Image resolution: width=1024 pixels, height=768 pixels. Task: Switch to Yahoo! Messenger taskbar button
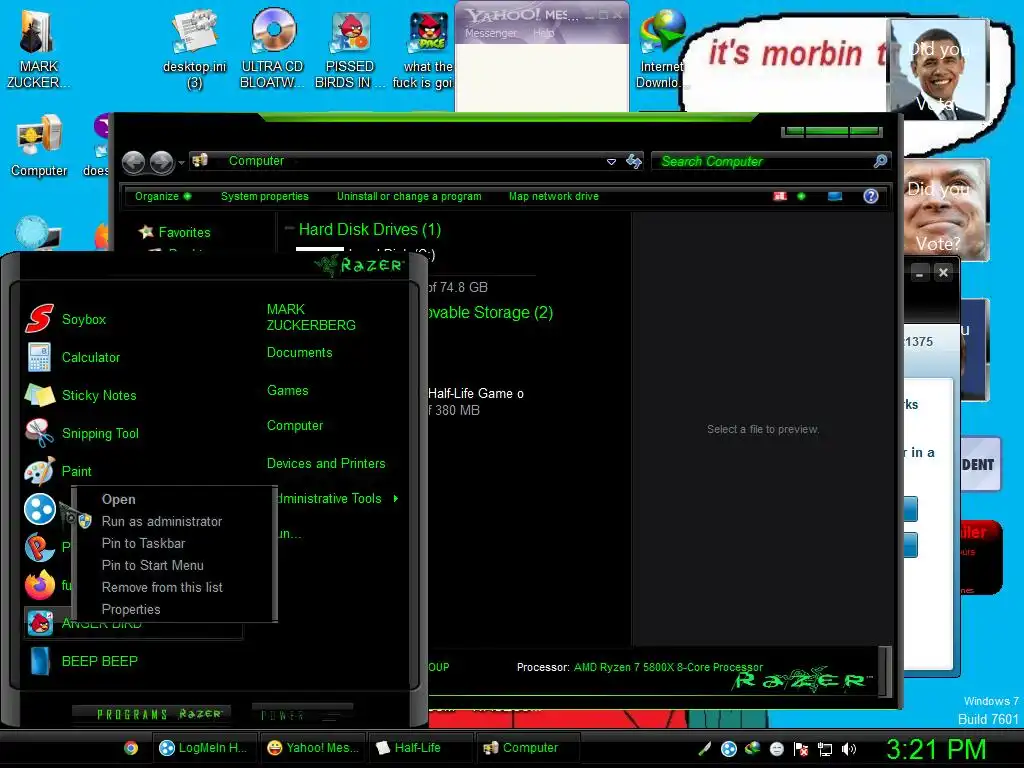314,748
